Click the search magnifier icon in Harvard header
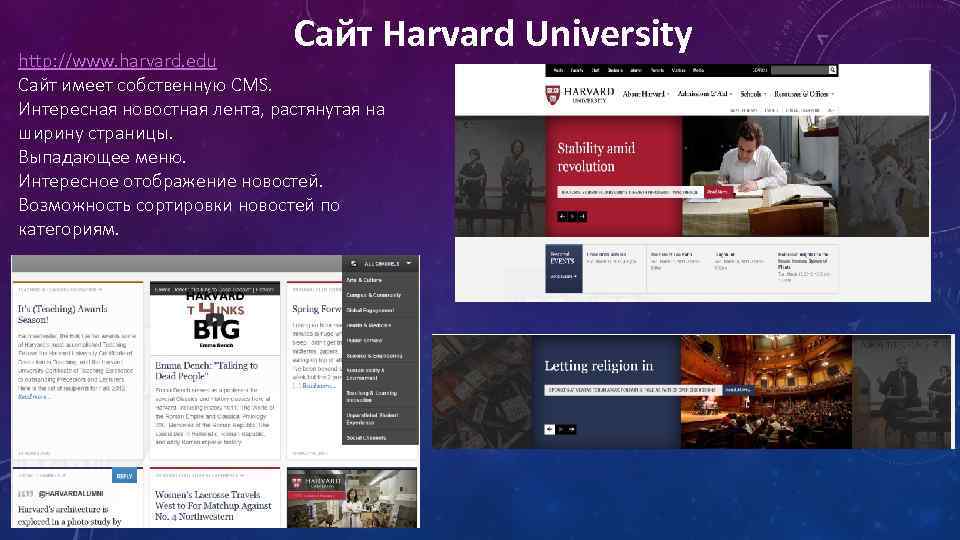 [x=832, y=70]
